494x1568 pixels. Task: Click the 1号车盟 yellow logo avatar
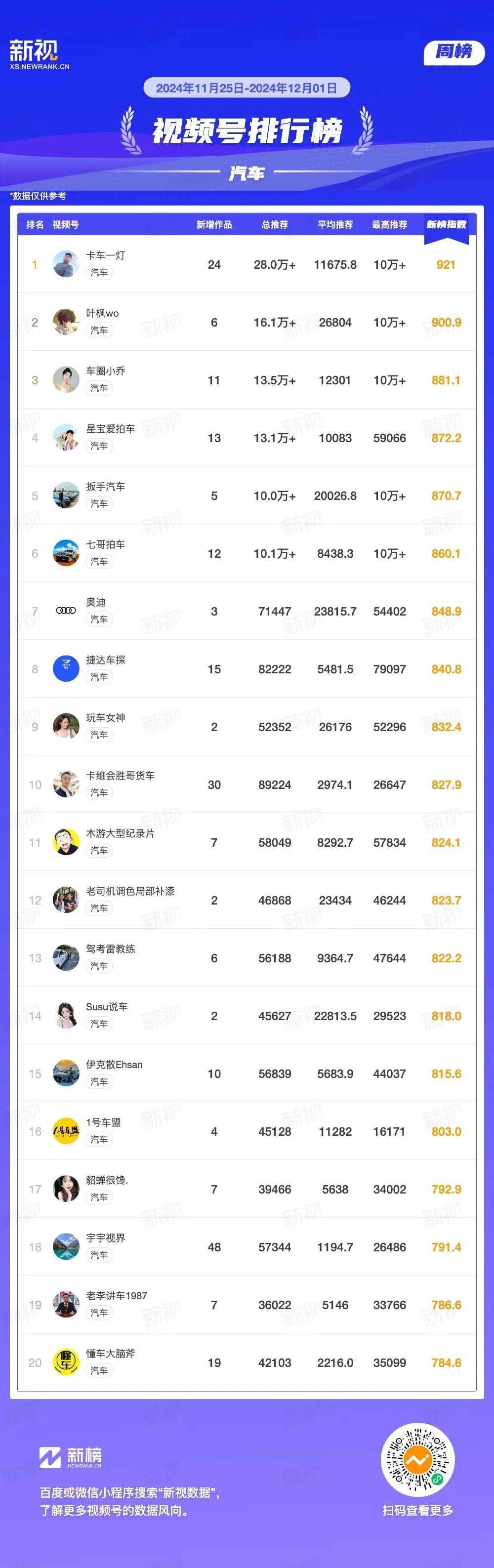[66, 1131]
